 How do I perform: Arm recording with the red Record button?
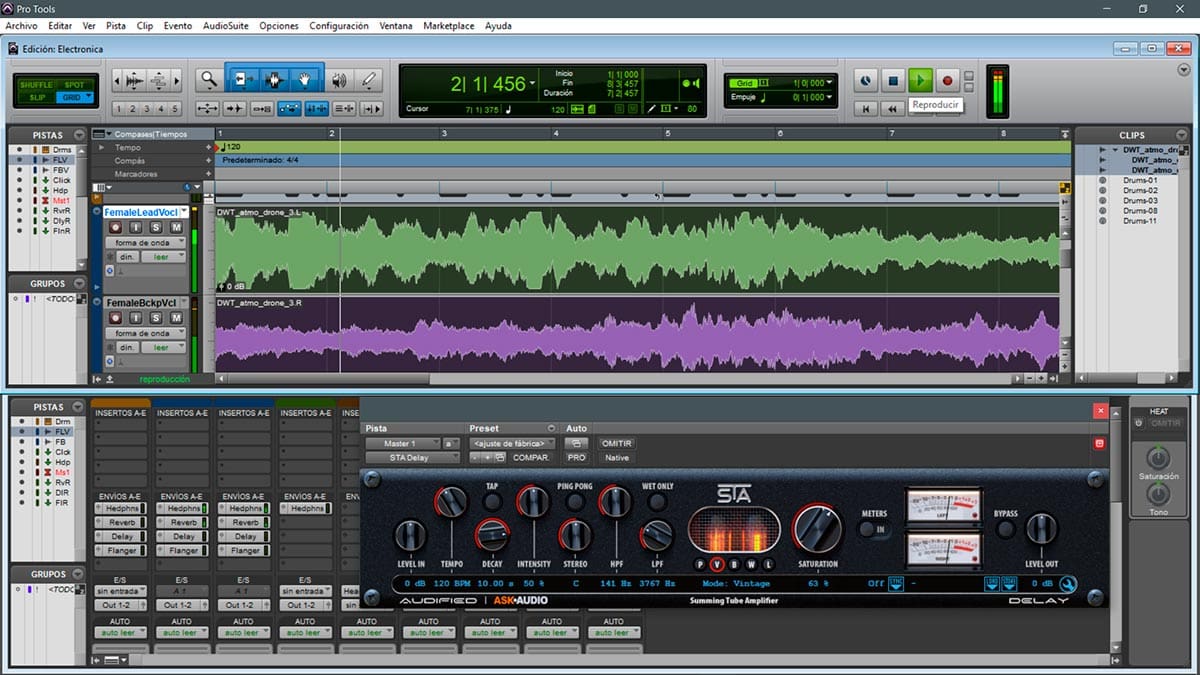pyautogui.click(x=948, y=80)
